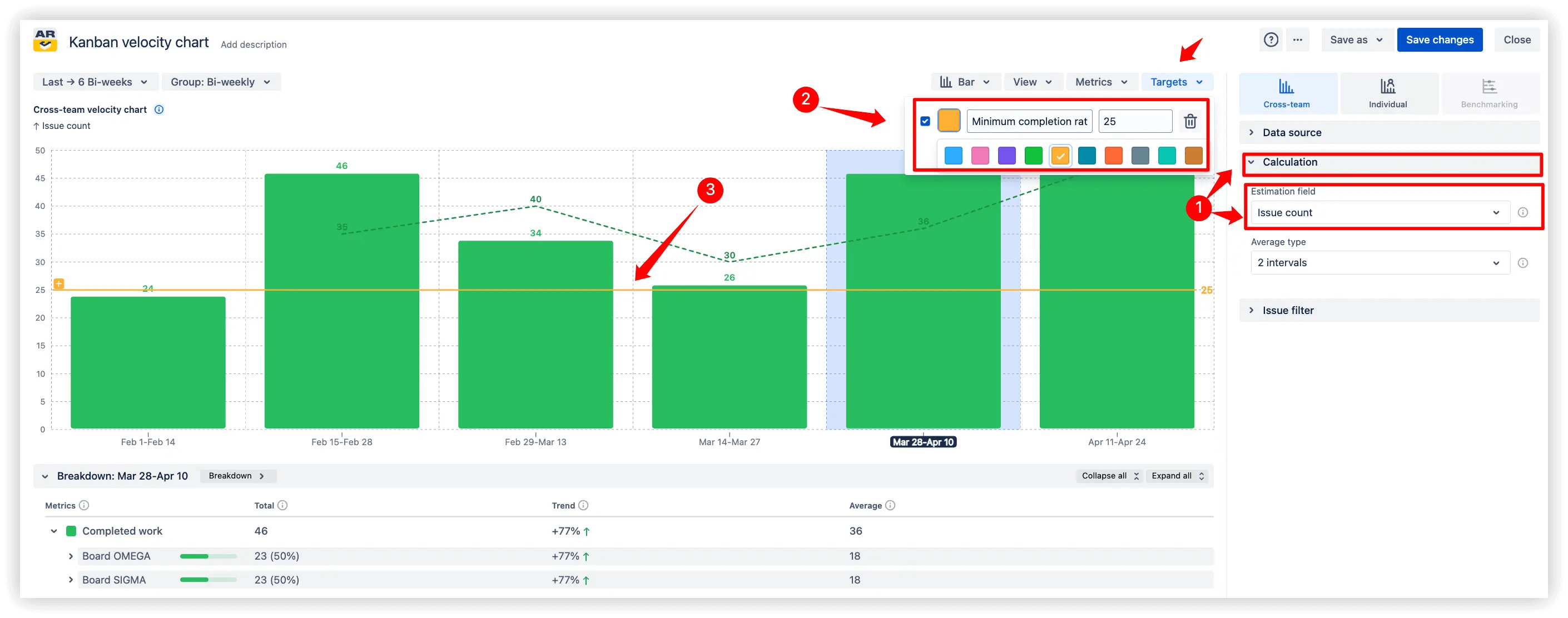Click the Add description link
This screenshot has width=1568, height=618.
pos(253,44)
